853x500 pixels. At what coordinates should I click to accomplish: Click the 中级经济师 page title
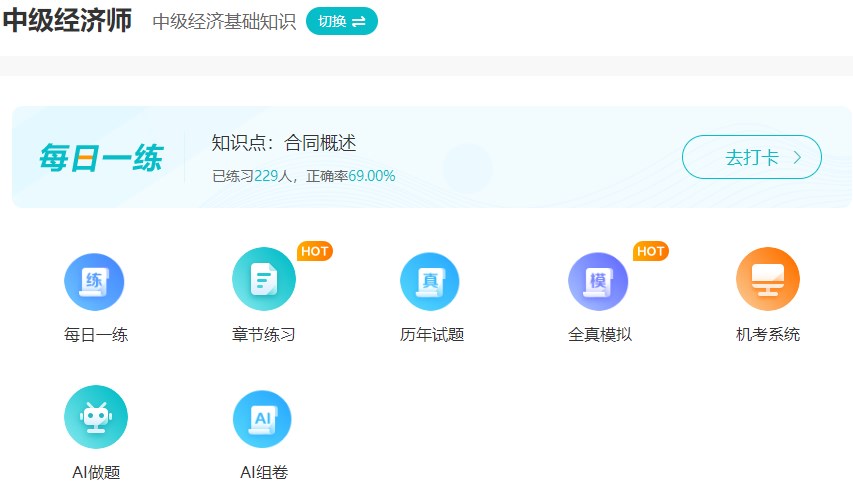67,20
